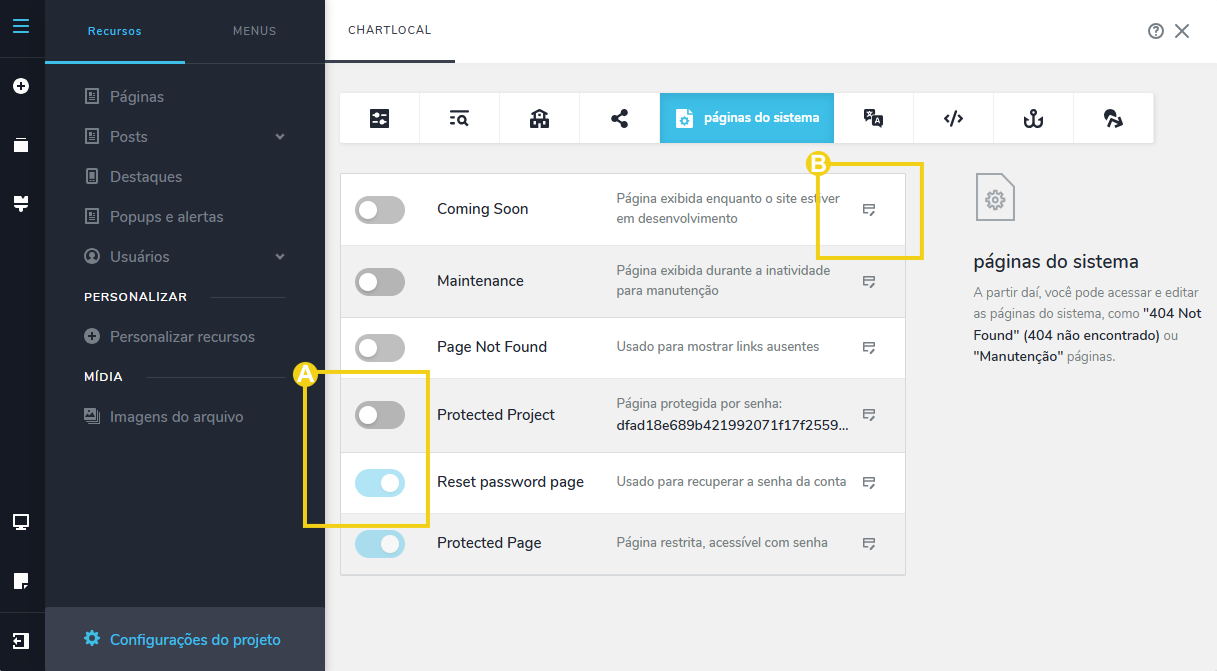
Task: Expand the Usuários submenu arrow
Action: click(280, 257)
